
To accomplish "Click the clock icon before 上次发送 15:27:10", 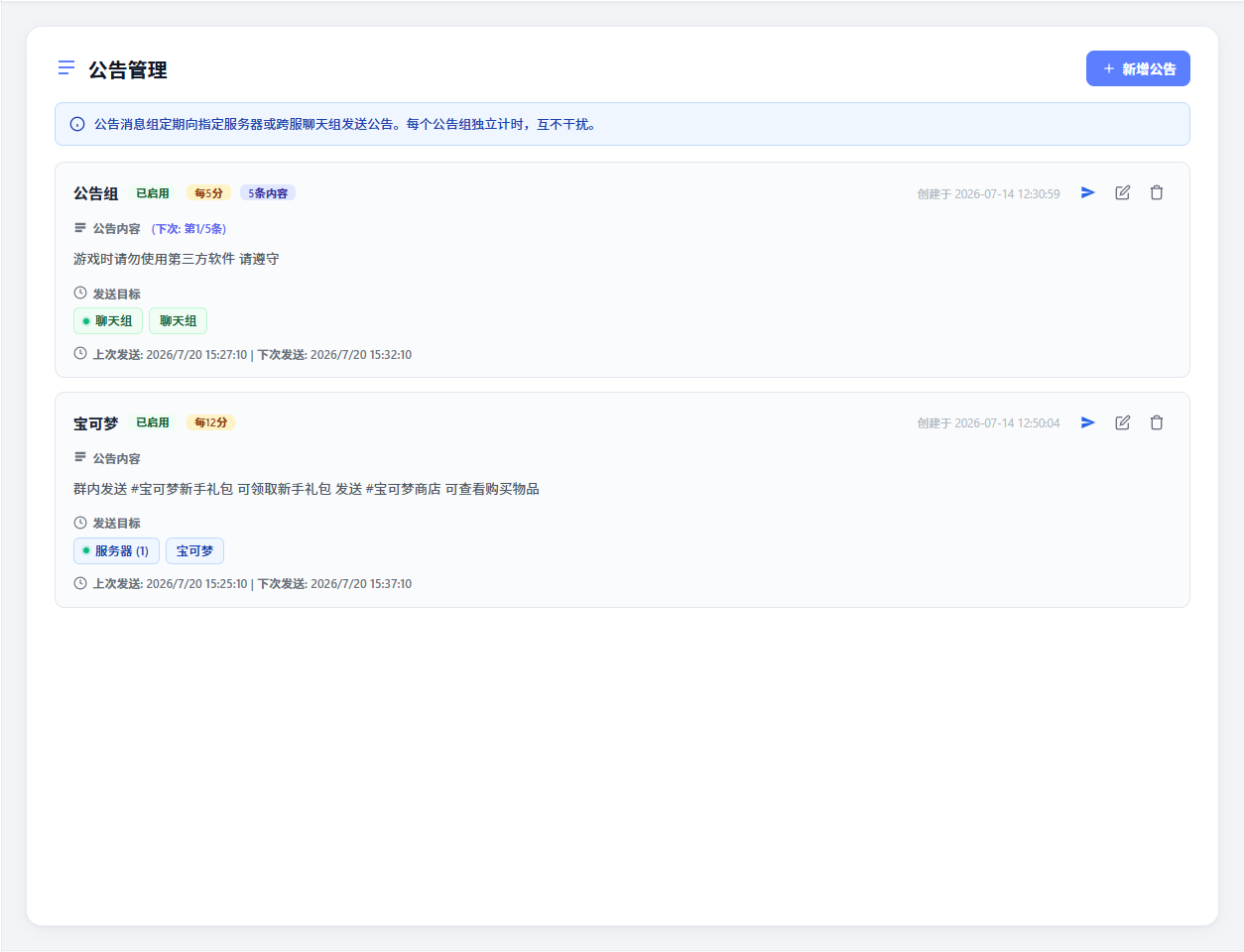I will pos(80,353).
